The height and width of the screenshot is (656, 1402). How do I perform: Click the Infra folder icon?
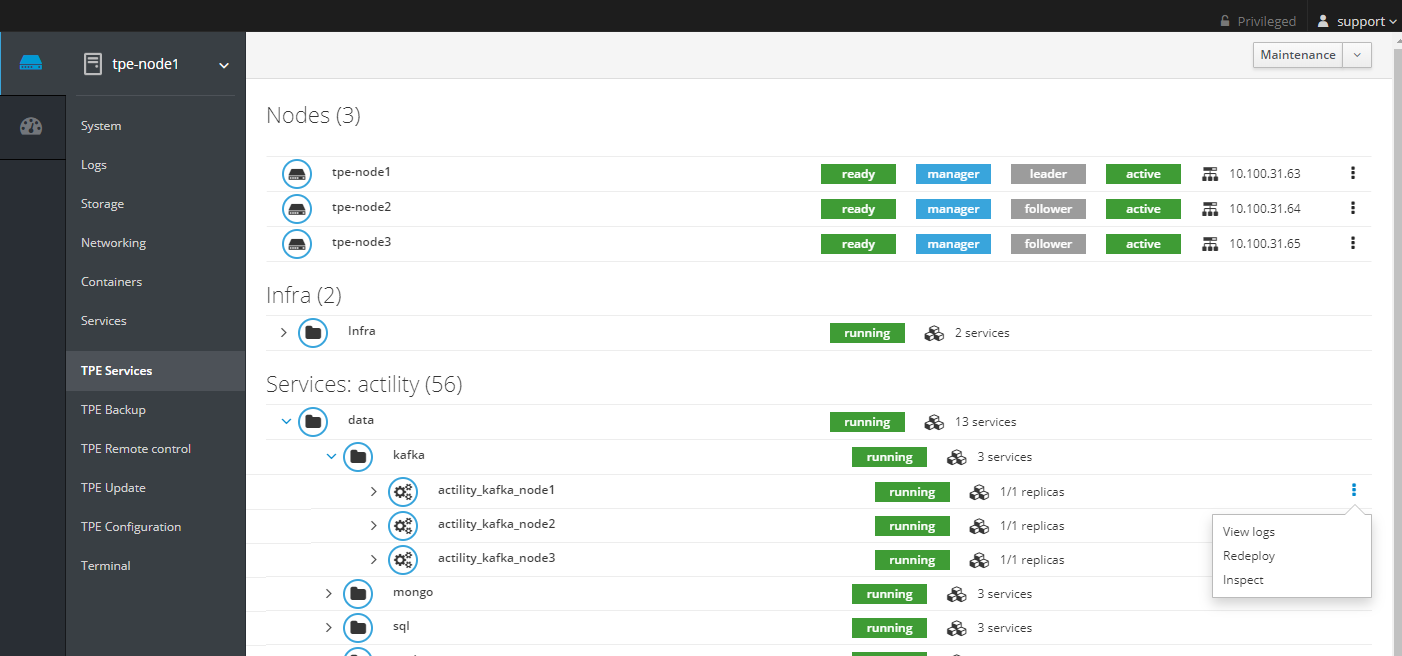click(x=313, y=332)
